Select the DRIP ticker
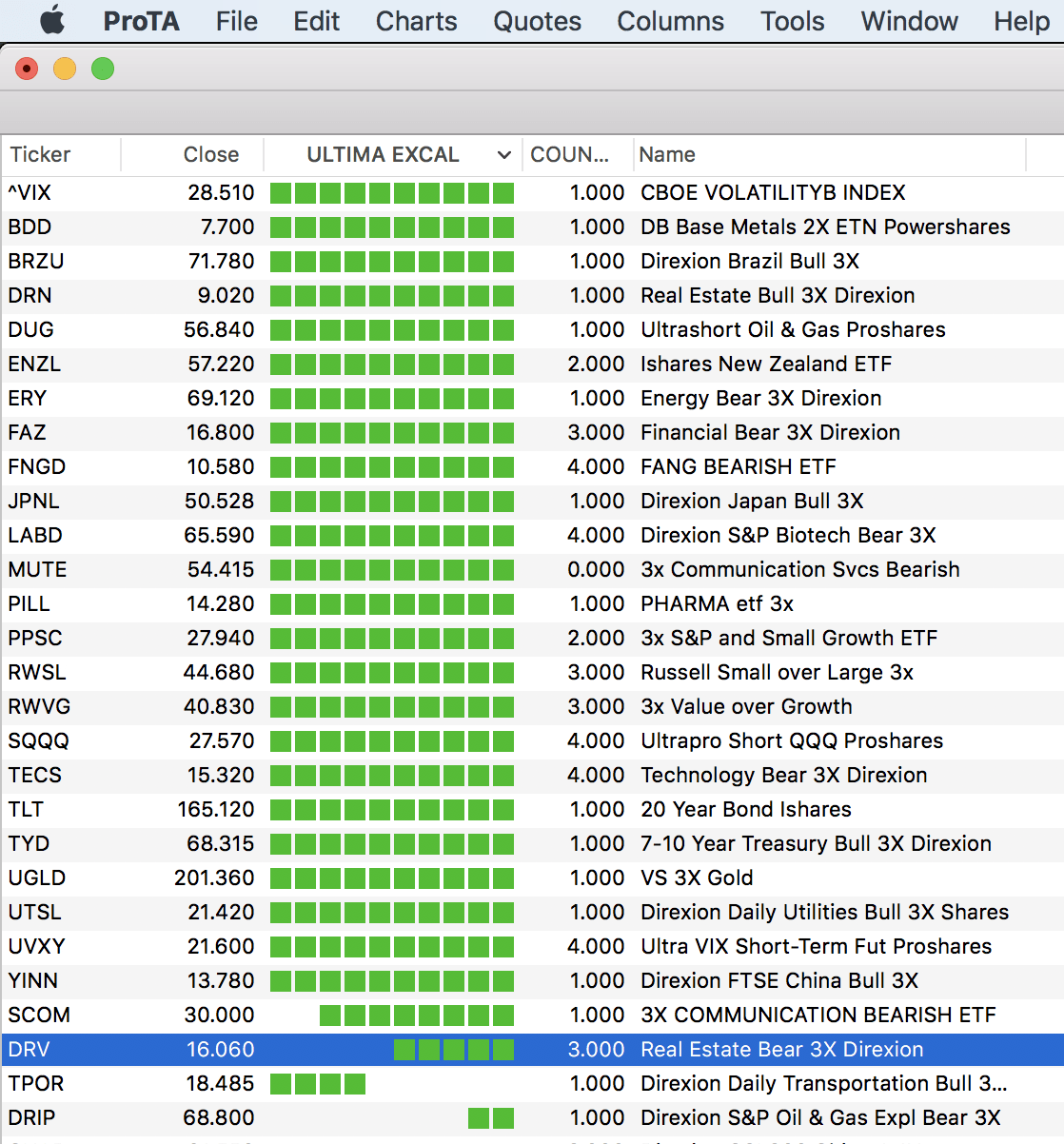The image size is (1064, 1144). tap(31, 1117)
